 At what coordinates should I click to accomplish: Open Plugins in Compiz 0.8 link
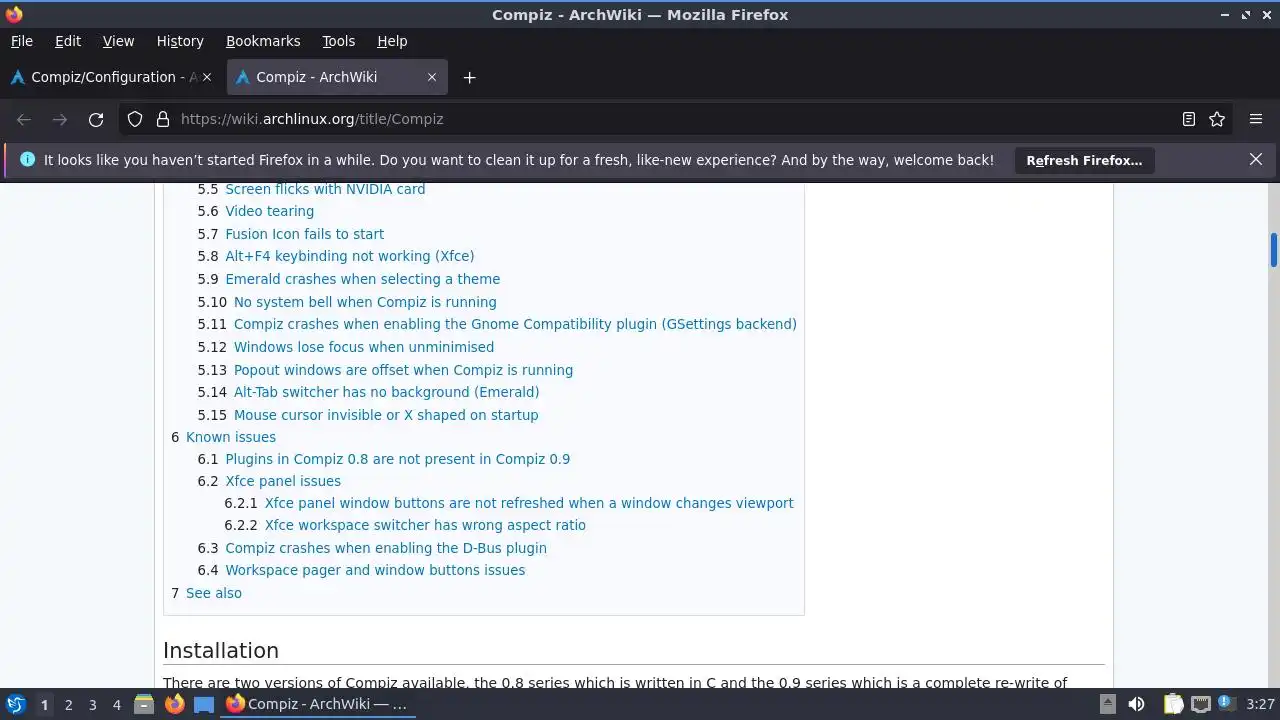[x=397, y=459]
